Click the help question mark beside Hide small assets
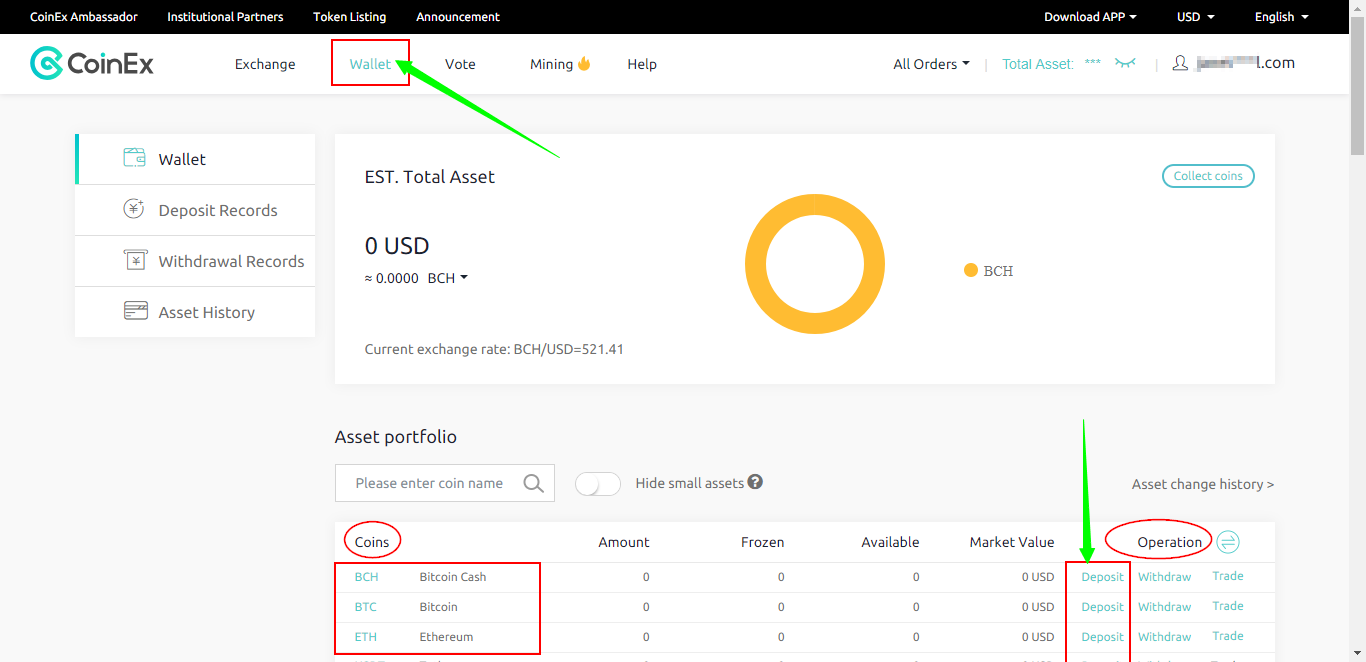Viewport: 1366px width, 662px height. click(755, 482)
